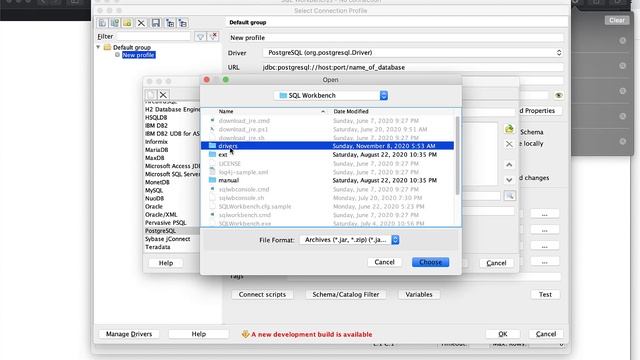Remove library entry with the X icon
The width and height of the screenshot is (640, 360).
pos(509,144)
